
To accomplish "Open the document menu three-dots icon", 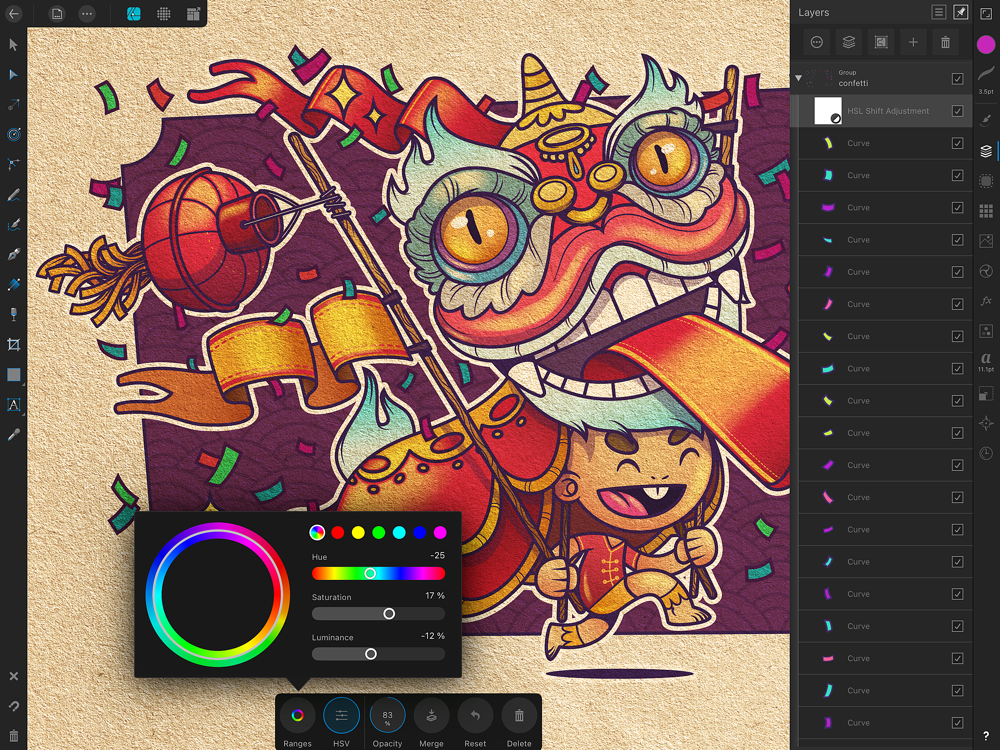I will tap(87, 13).
